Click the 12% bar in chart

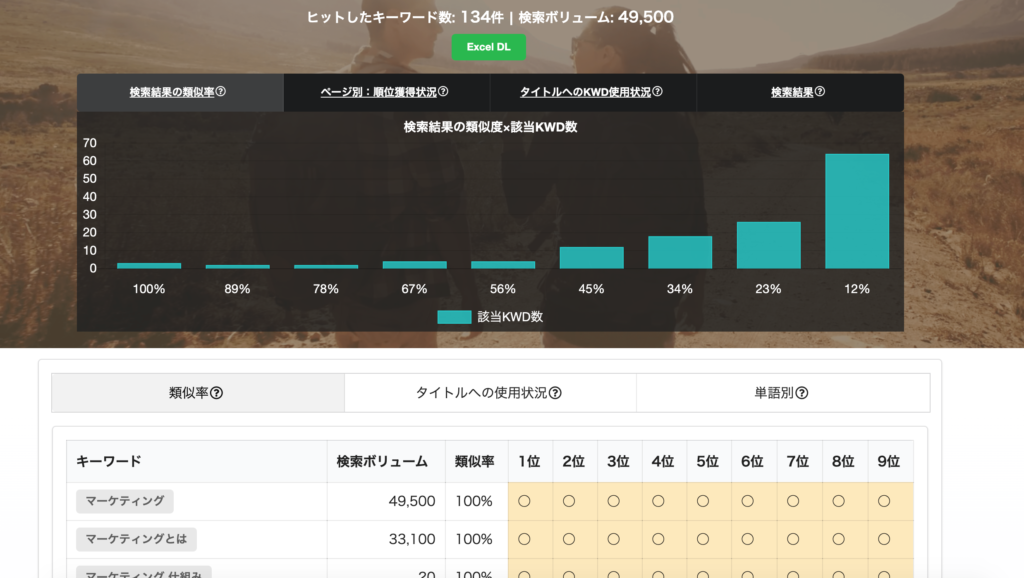[x=857, y=211]
